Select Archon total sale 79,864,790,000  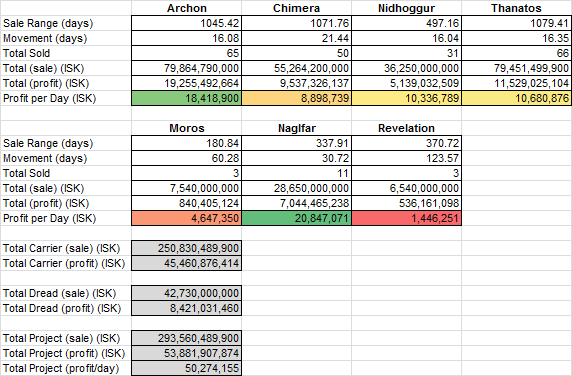coord(186,68)
